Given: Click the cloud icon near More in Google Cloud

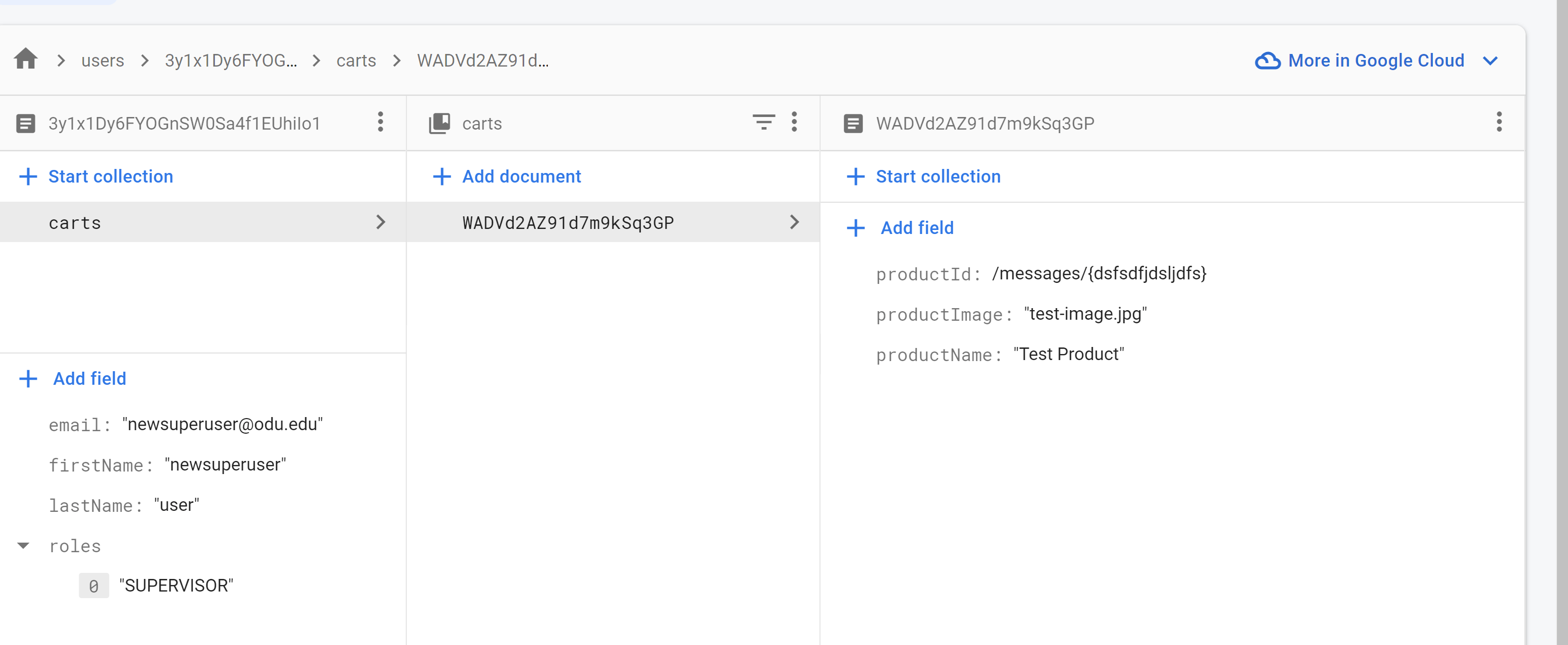Looking at the screenshot, I should 1268,60.
